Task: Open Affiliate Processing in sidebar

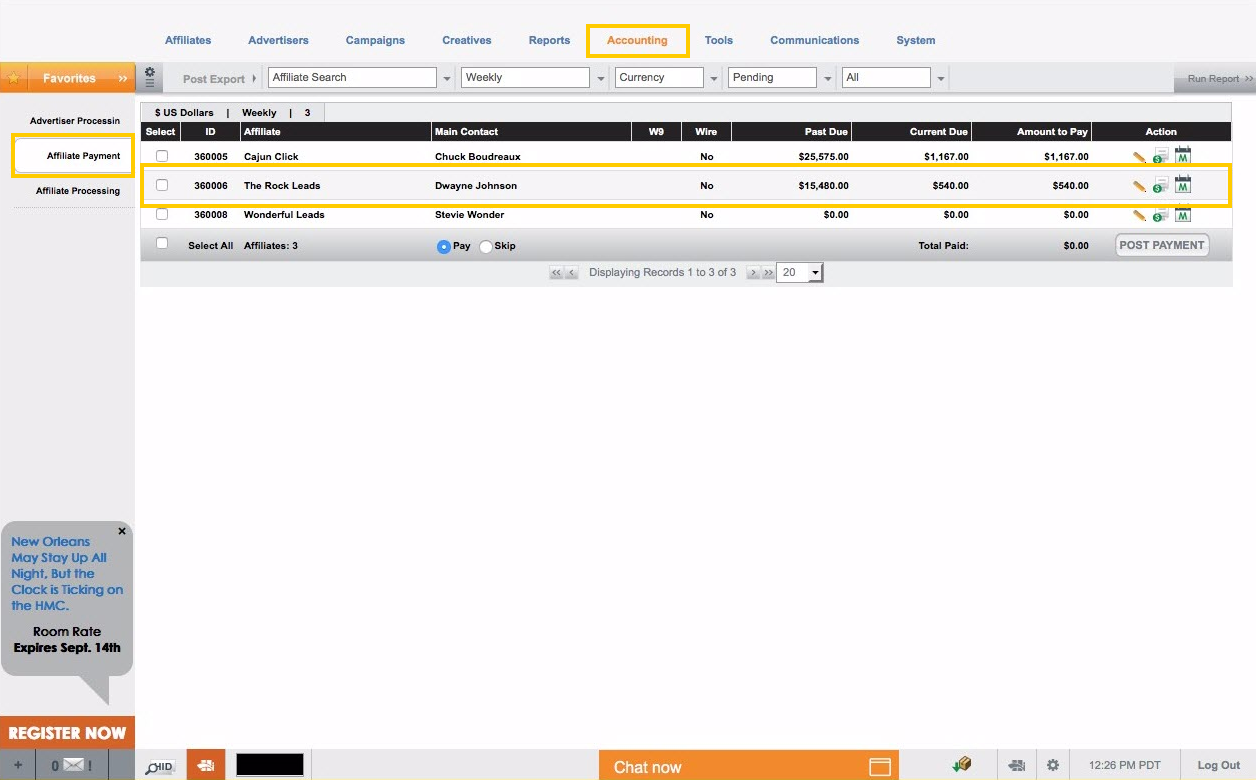Action: [x=78, y=191]
